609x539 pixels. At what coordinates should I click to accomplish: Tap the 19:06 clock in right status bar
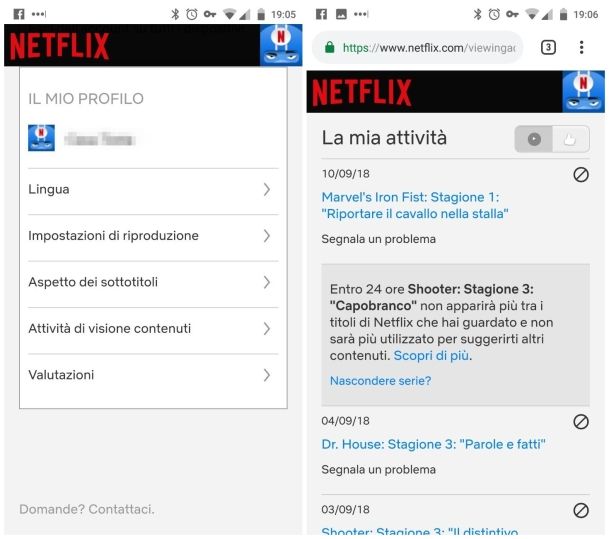586,15
